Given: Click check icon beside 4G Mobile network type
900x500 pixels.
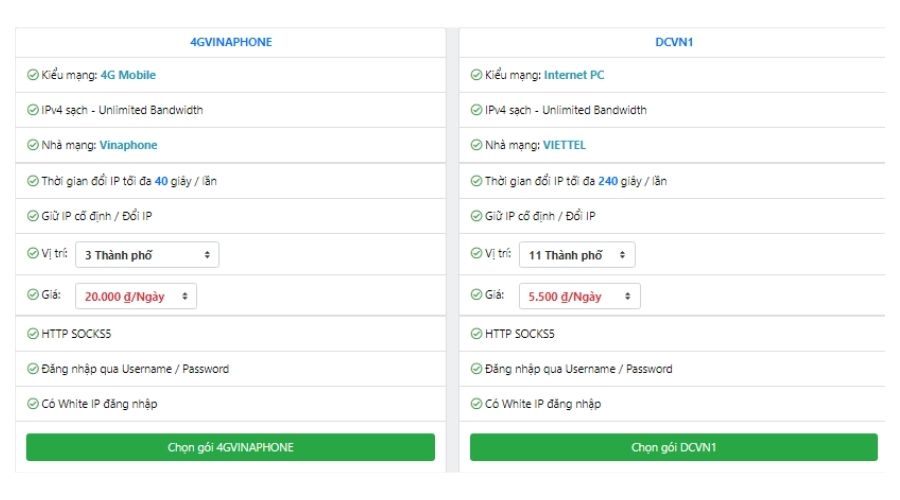Looking at the screenshot, I should pyautogui.click(x=32, y=75).
